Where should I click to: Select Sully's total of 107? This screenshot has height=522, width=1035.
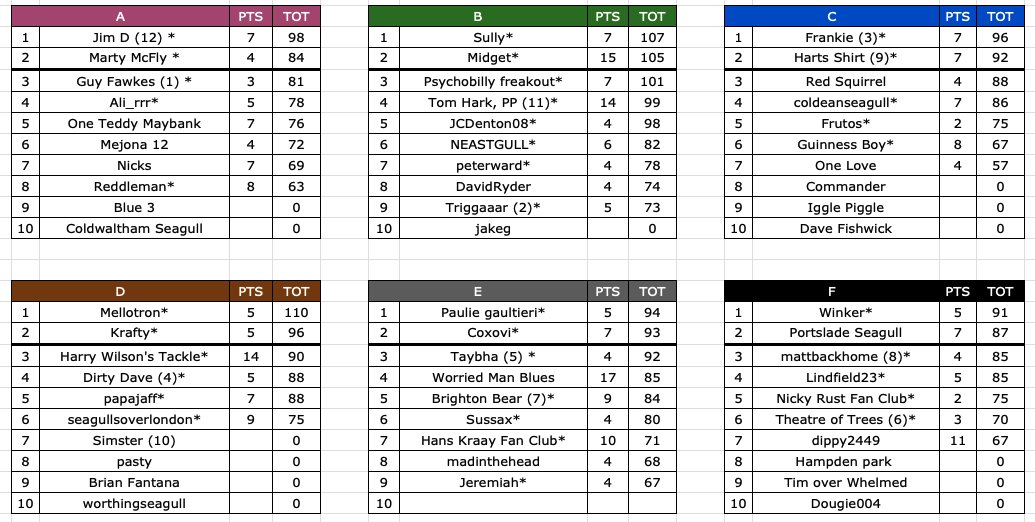tap(652, 37)
